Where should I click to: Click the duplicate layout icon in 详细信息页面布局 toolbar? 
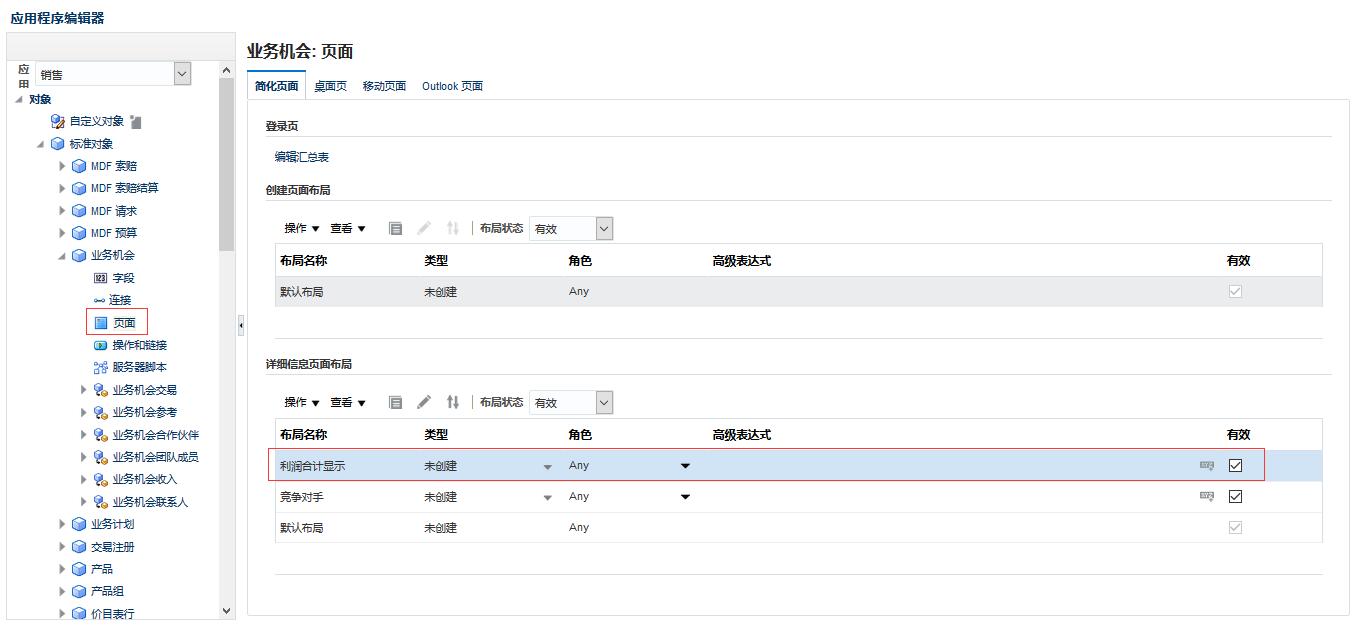click(x=396, y=402)
